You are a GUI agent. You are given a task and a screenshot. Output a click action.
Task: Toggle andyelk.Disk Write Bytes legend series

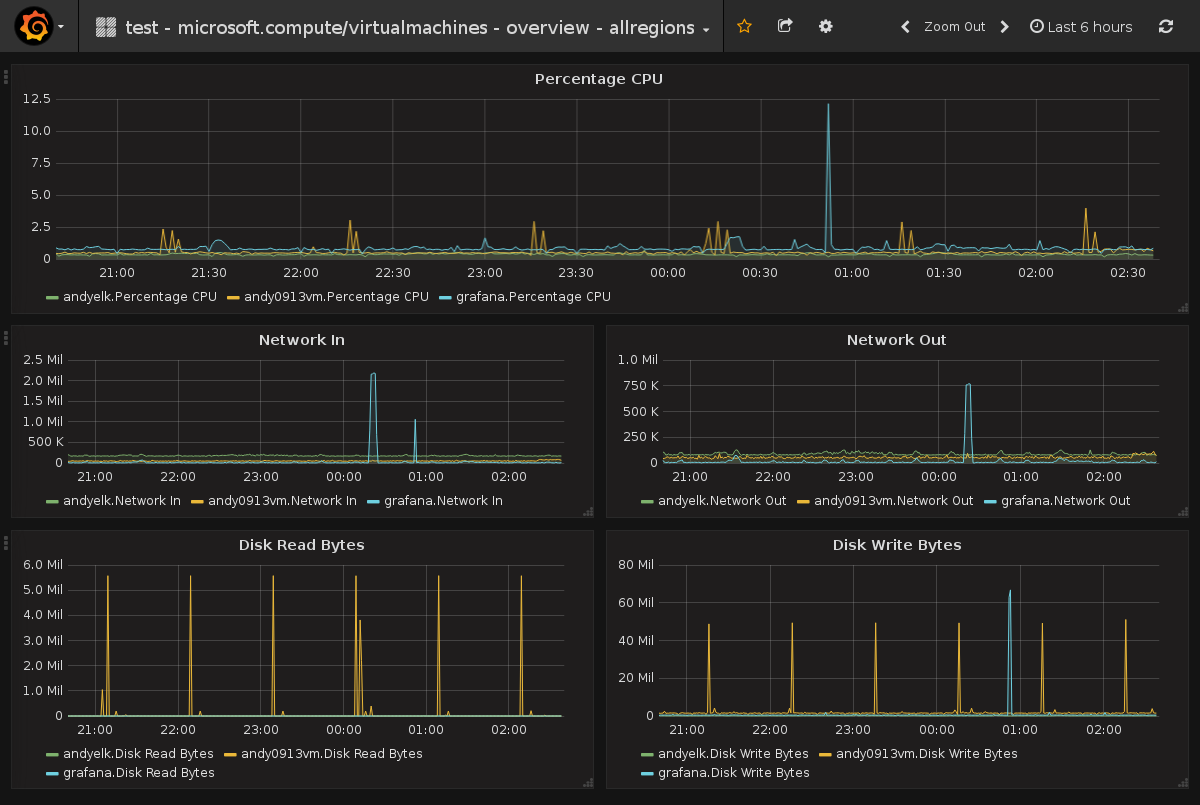tap(733, 754)
